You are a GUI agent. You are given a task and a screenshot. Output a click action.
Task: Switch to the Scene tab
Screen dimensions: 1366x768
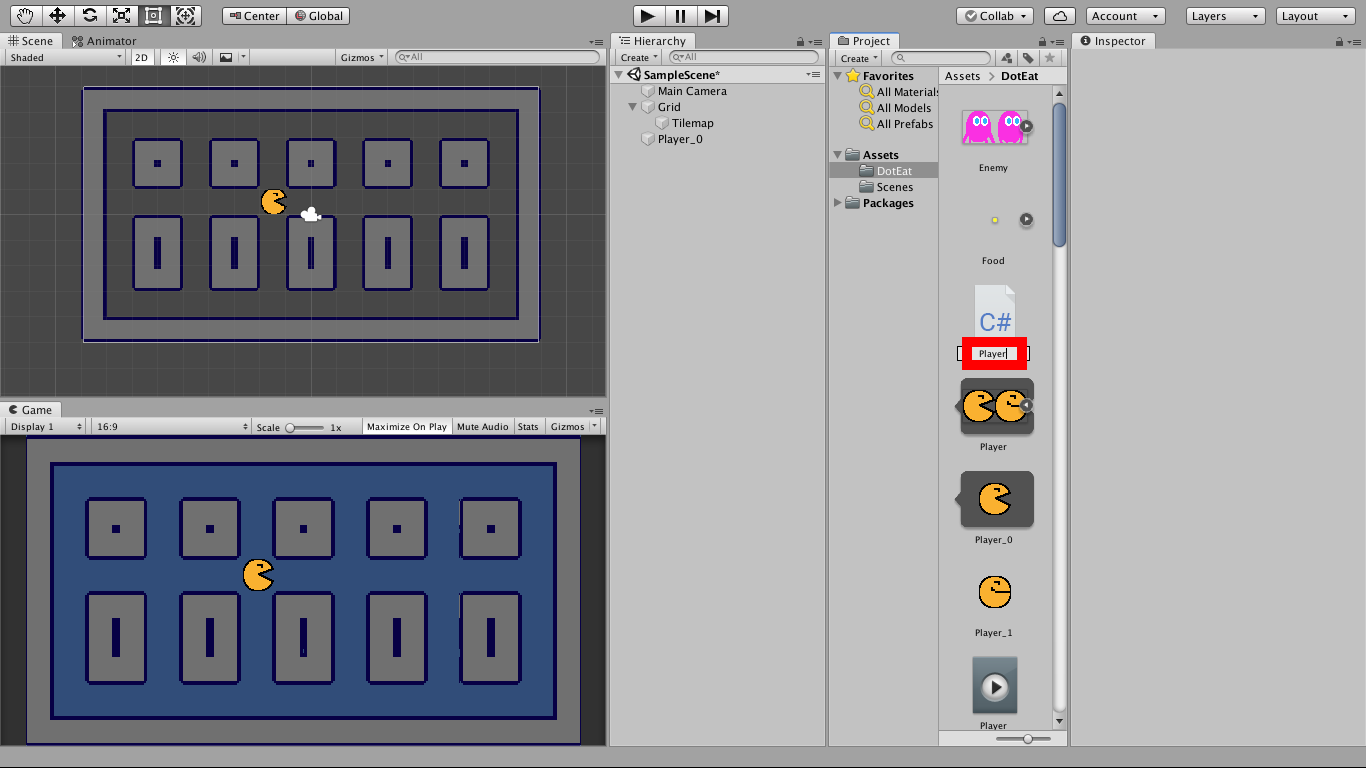(30, 41)
